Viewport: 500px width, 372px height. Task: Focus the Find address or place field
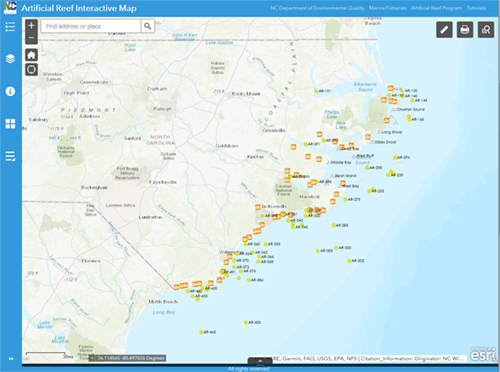click(x=90, y=26)
